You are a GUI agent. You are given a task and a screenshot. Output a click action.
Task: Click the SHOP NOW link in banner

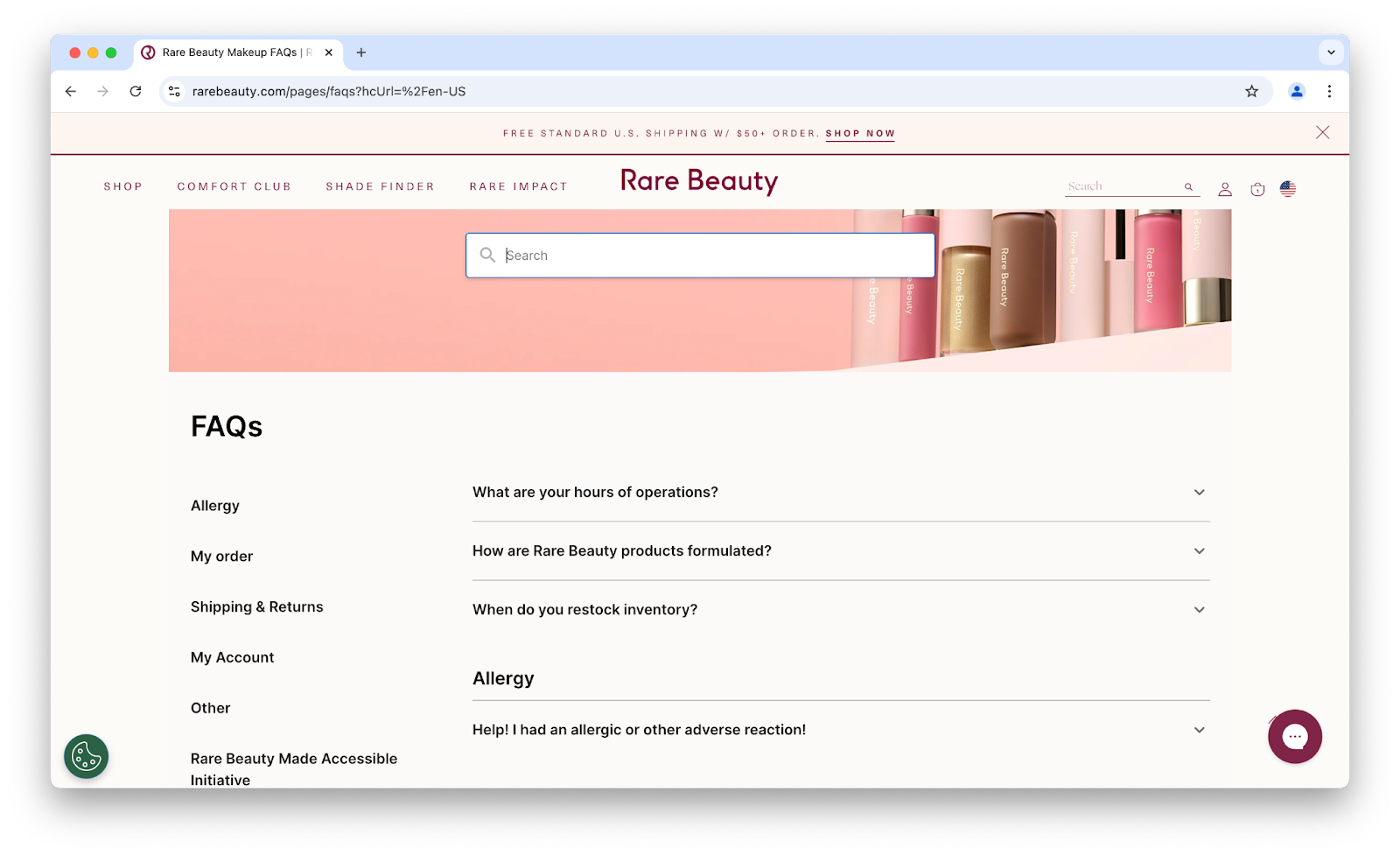pyautogui.click(x=860, y=134)
